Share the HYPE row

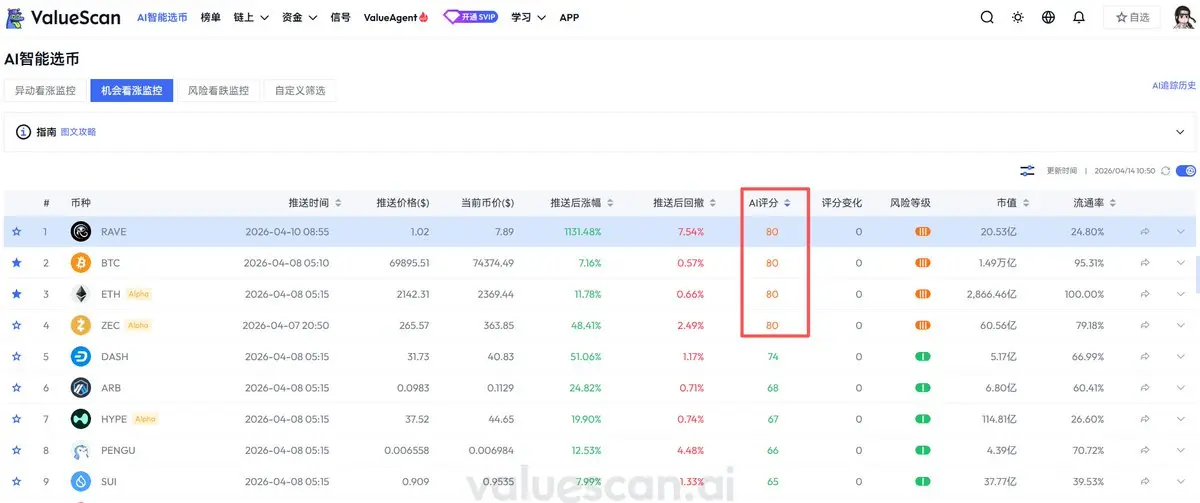(1145, 419)
